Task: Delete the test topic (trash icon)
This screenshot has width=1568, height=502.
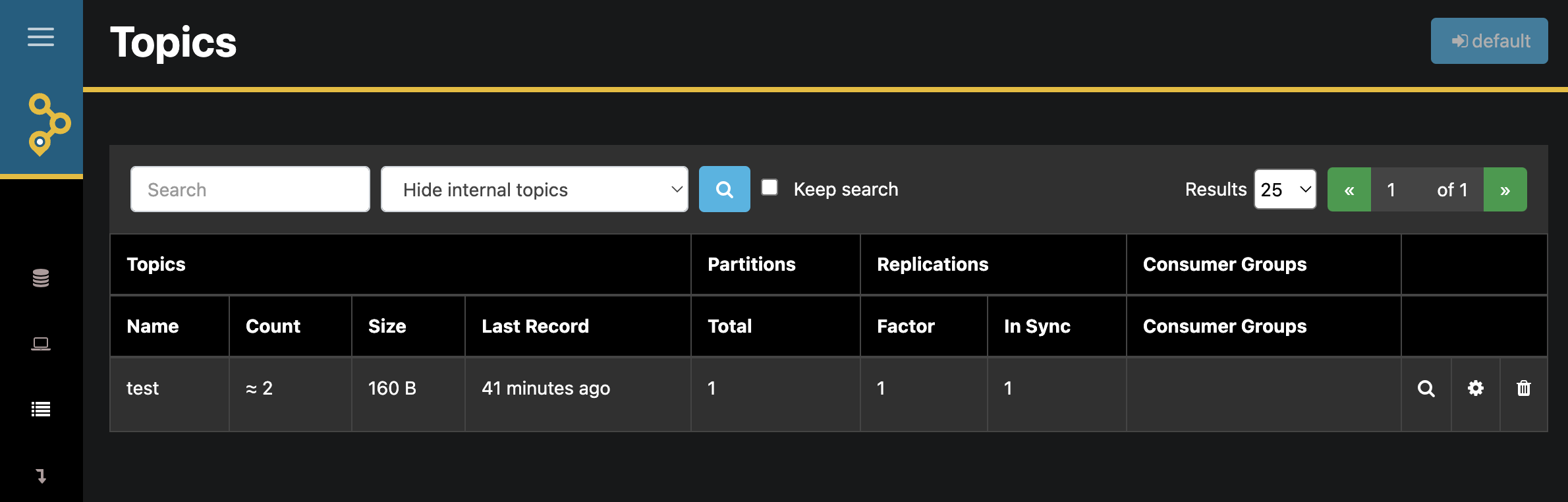Action: tap(1524, 389)
